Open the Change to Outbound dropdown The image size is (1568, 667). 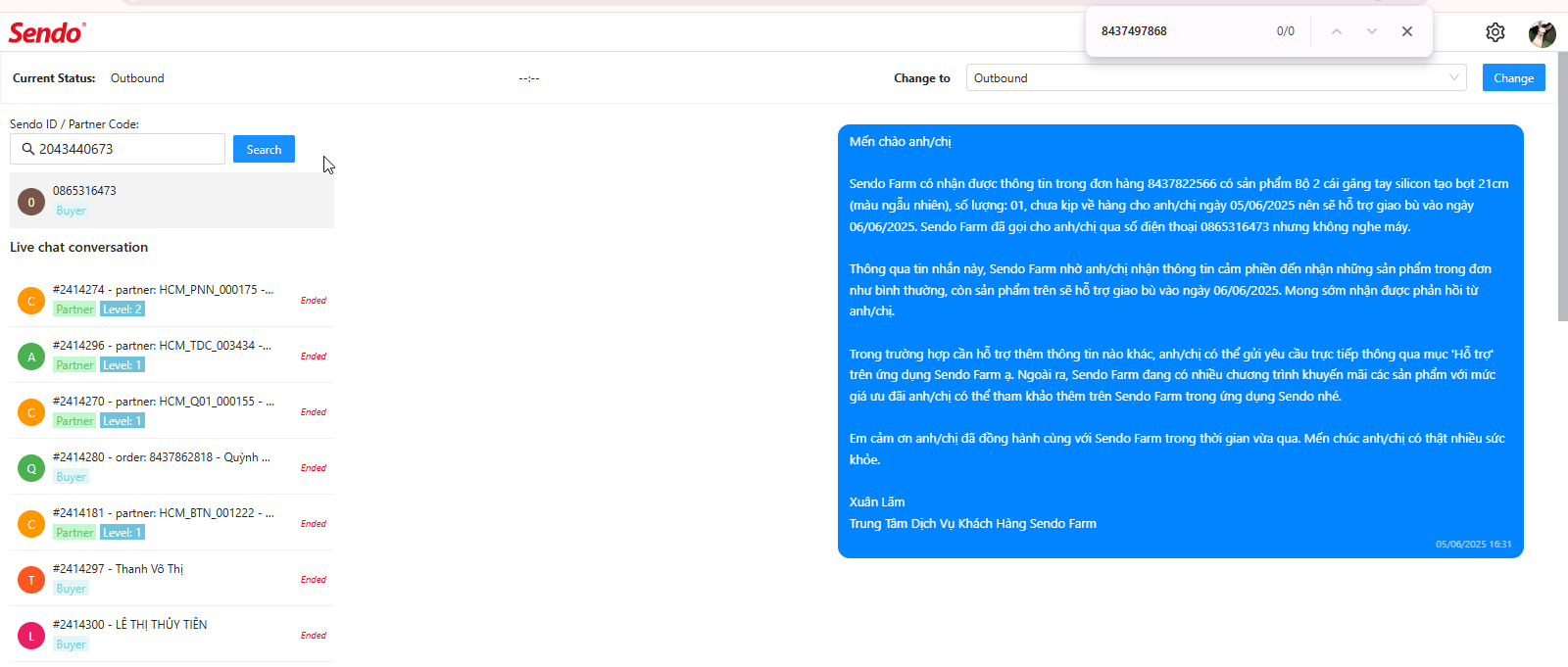pos(1216,77)
